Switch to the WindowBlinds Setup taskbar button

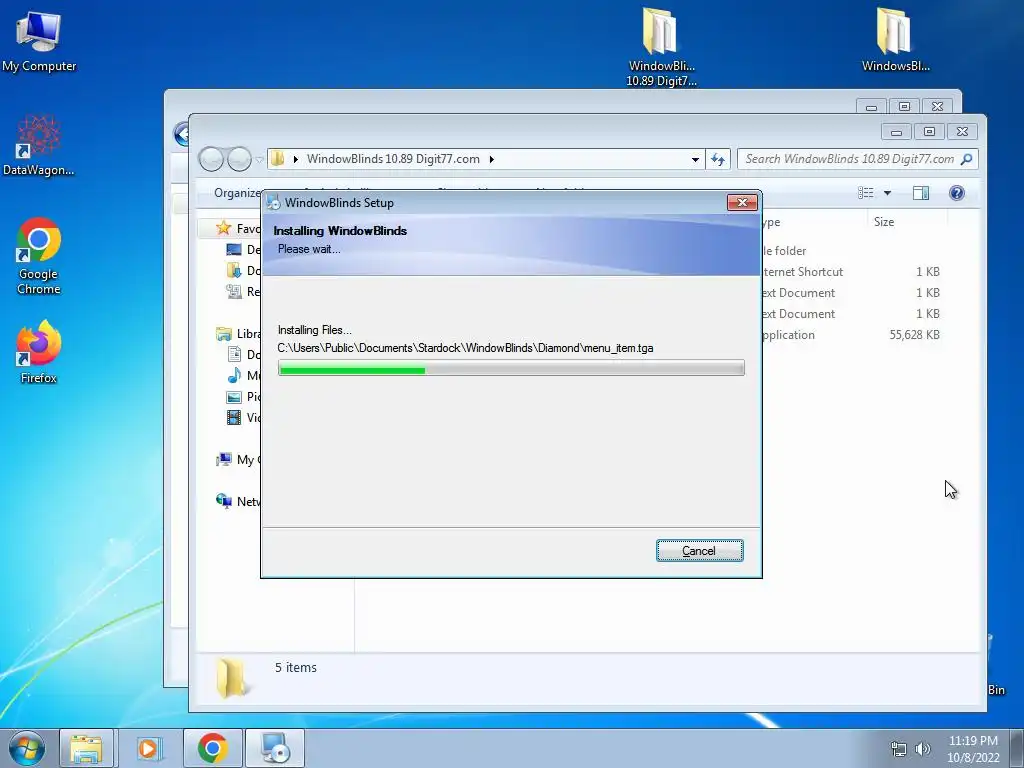pos(275,748)
